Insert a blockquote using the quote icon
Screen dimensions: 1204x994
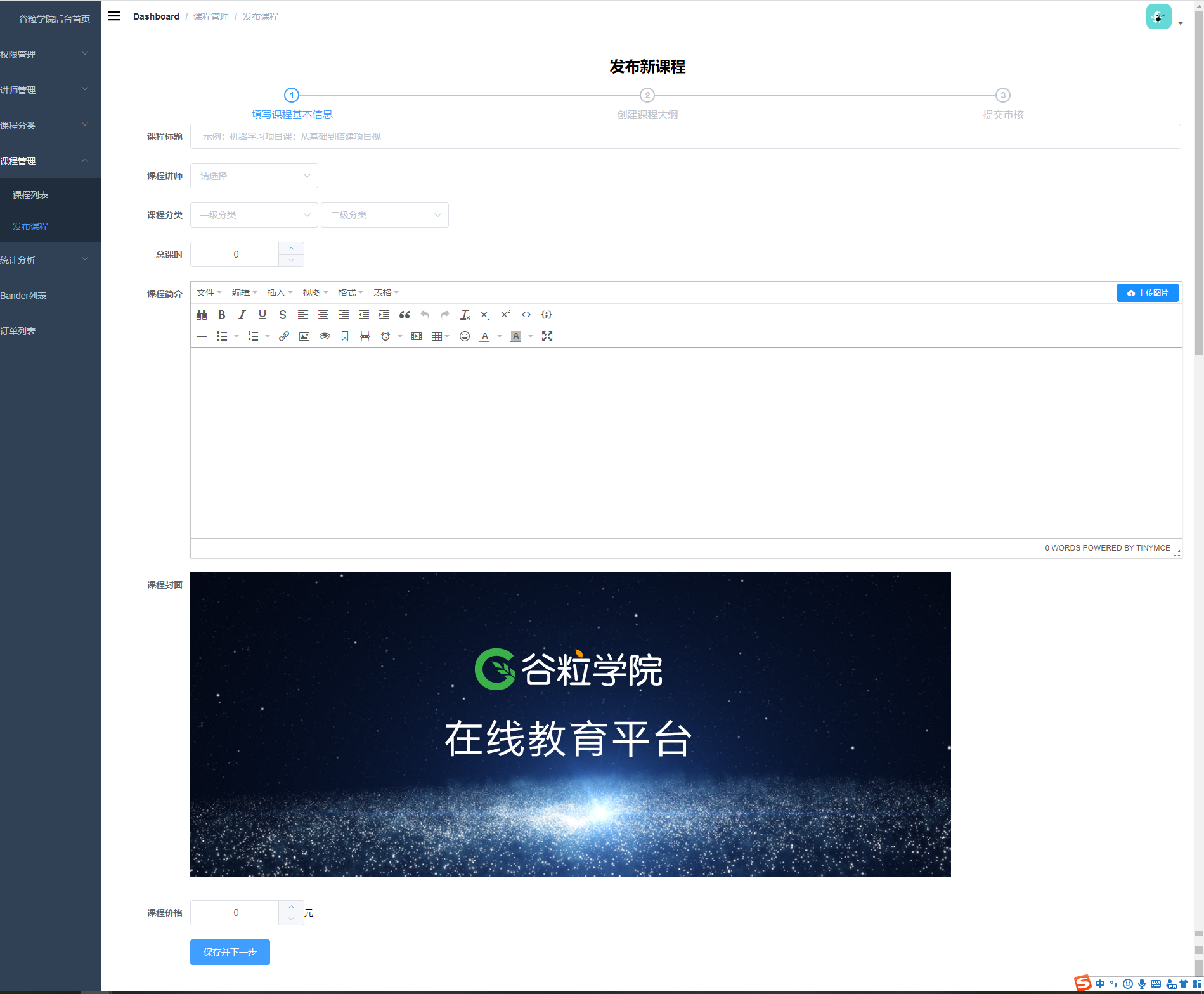coord(405,315)
